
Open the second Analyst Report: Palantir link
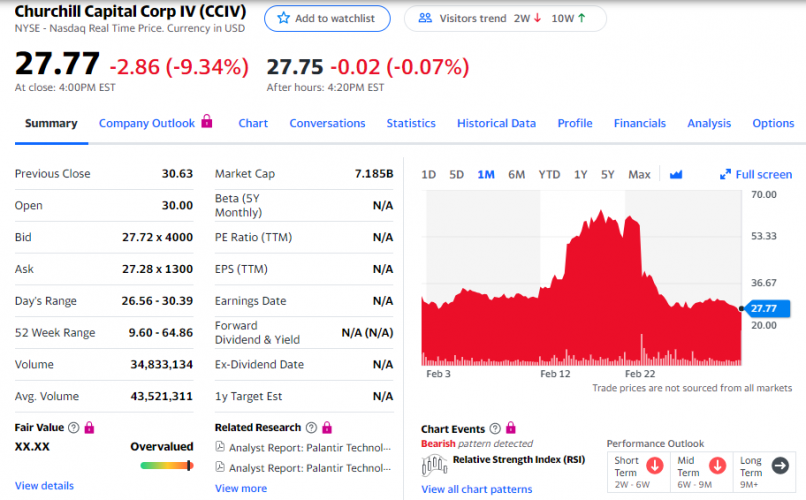click(309, 468)
